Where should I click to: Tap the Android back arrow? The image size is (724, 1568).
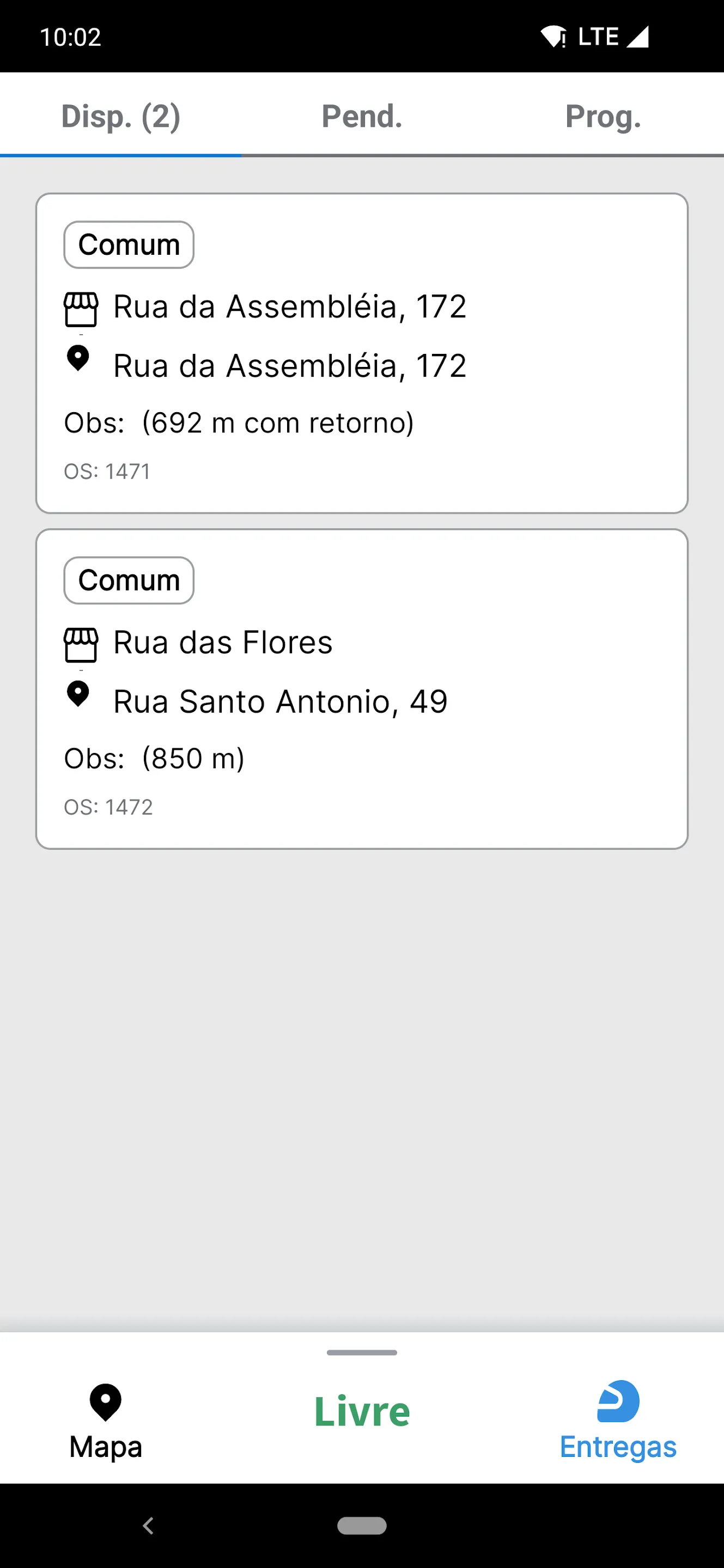(x=148, y=1526)
